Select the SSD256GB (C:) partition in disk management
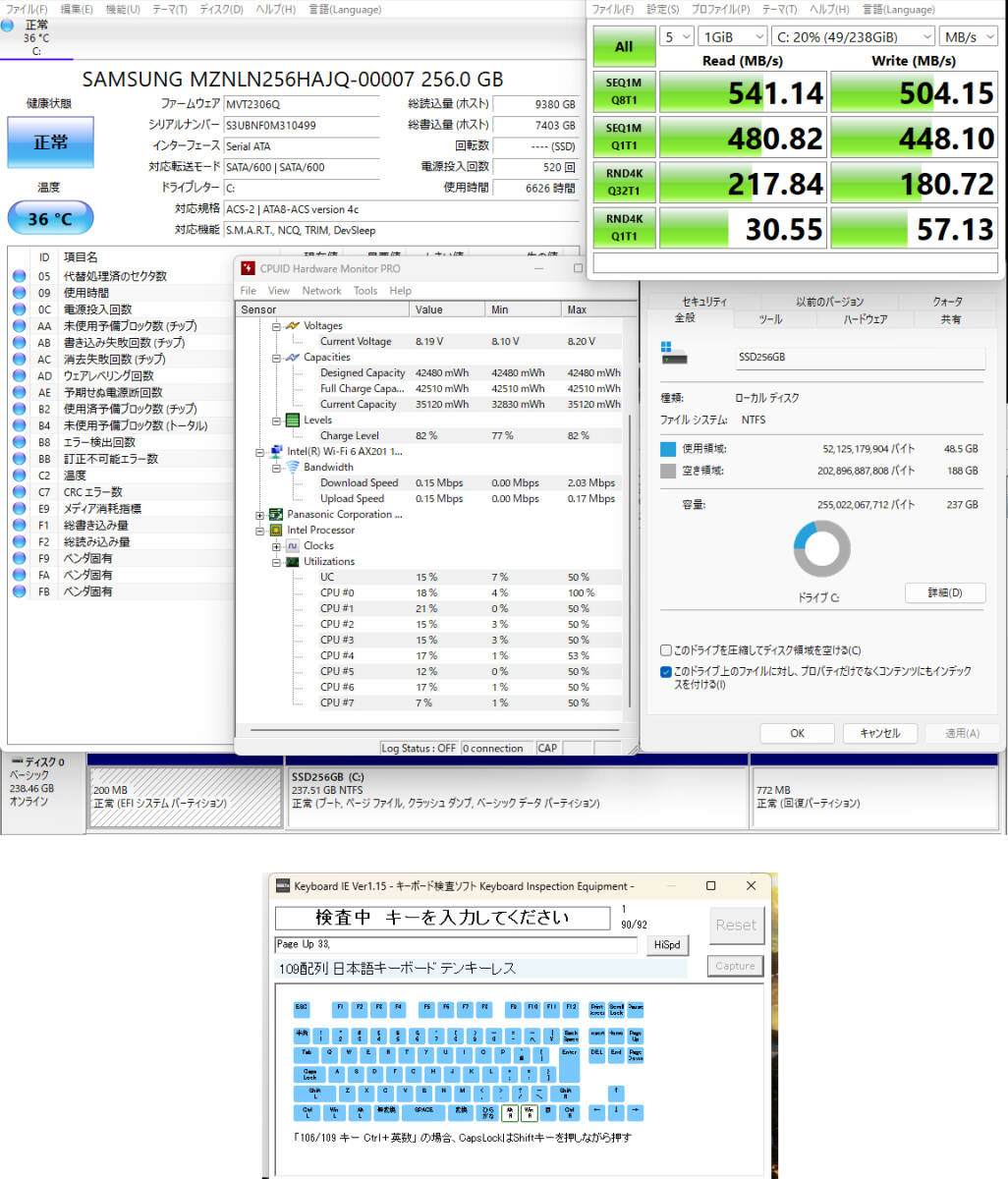 coord(518,796)
